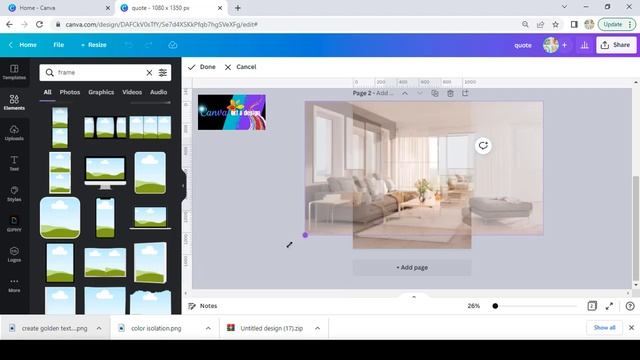Switch to the Photos tab

point(70,92)
